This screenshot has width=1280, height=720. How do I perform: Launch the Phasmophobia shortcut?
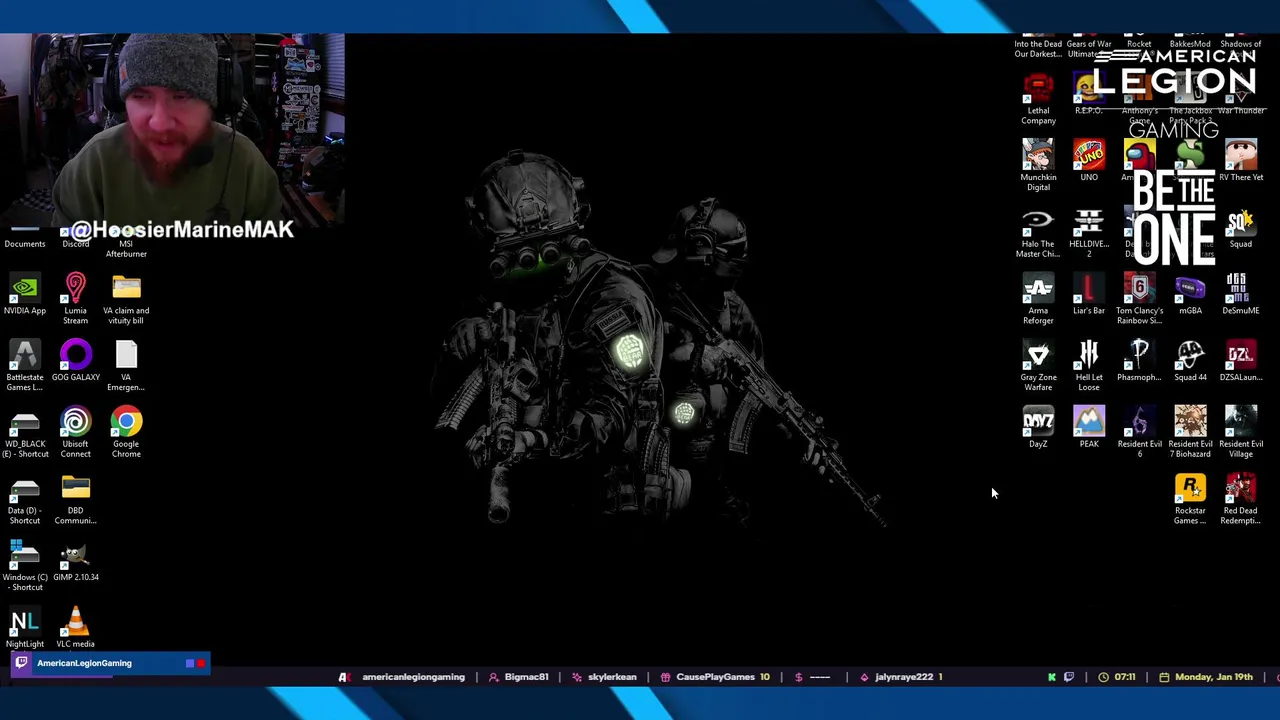[1139, 360]
